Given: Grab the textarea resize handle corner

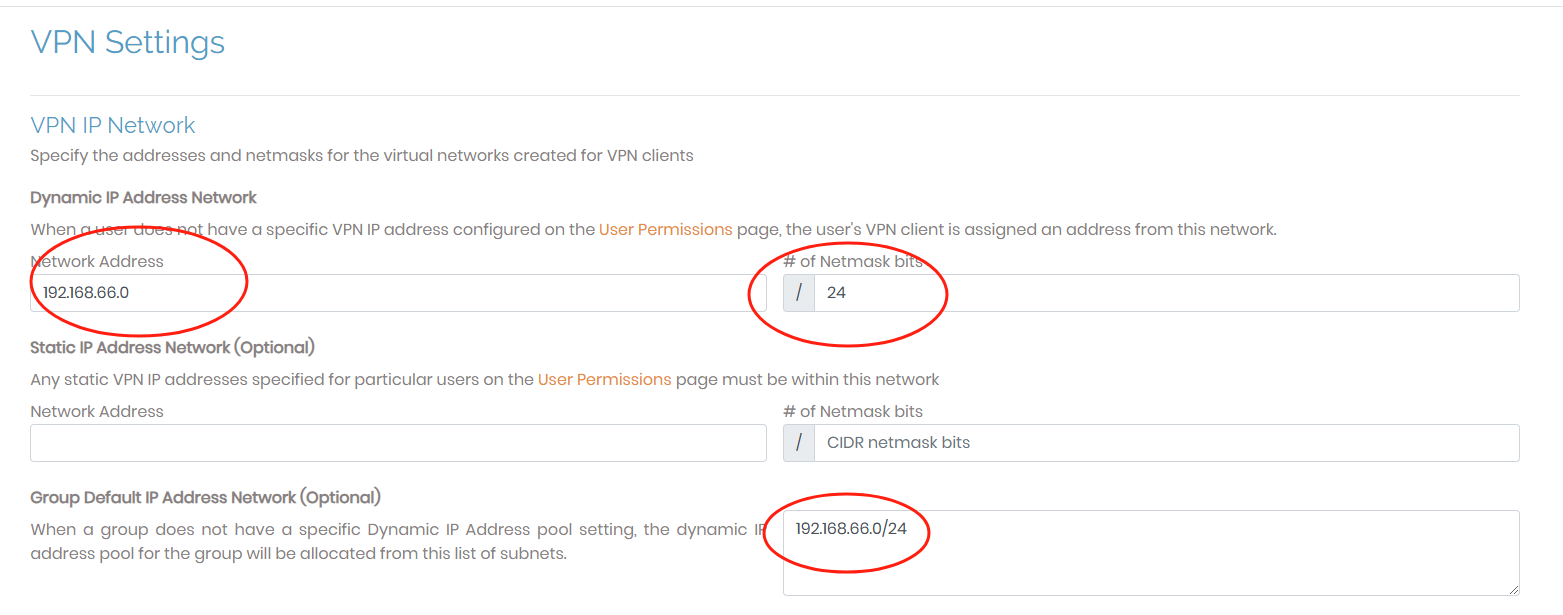Looking at the screenshot, I should click(x=1513, y=590).
